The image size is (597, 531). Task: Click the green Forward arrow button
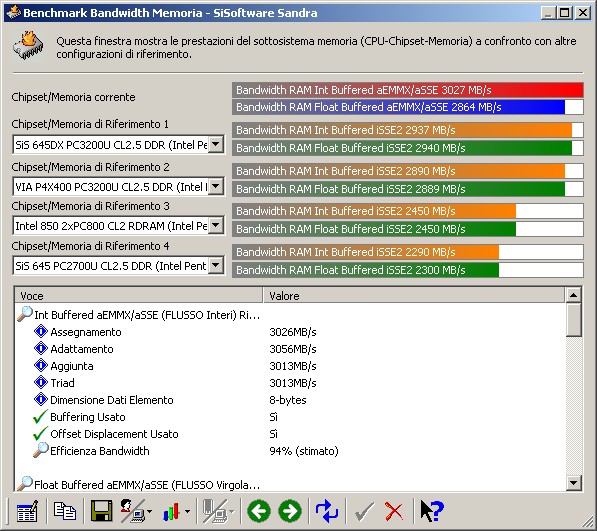290,511
